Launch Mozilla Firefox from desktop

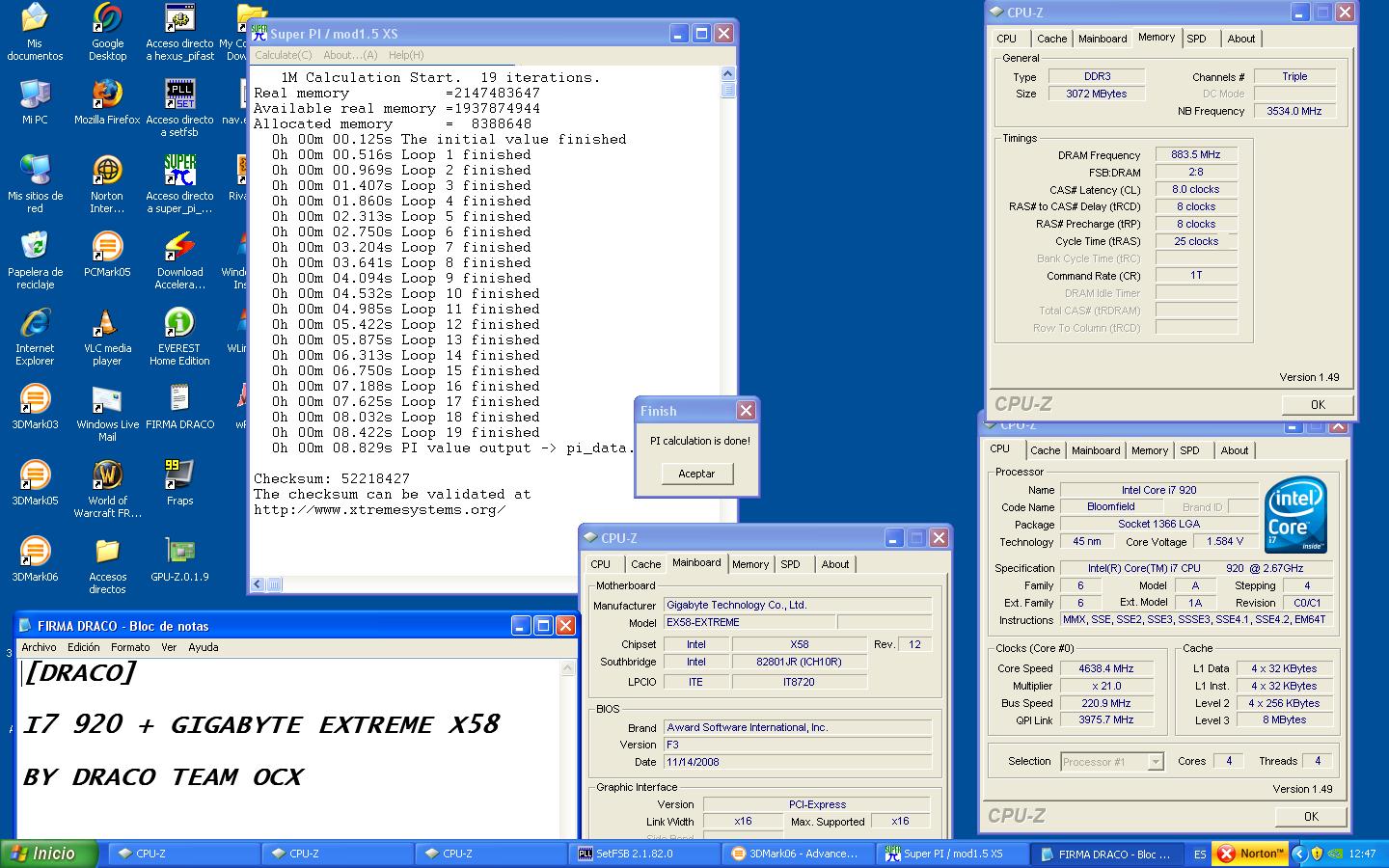[107, 102]
